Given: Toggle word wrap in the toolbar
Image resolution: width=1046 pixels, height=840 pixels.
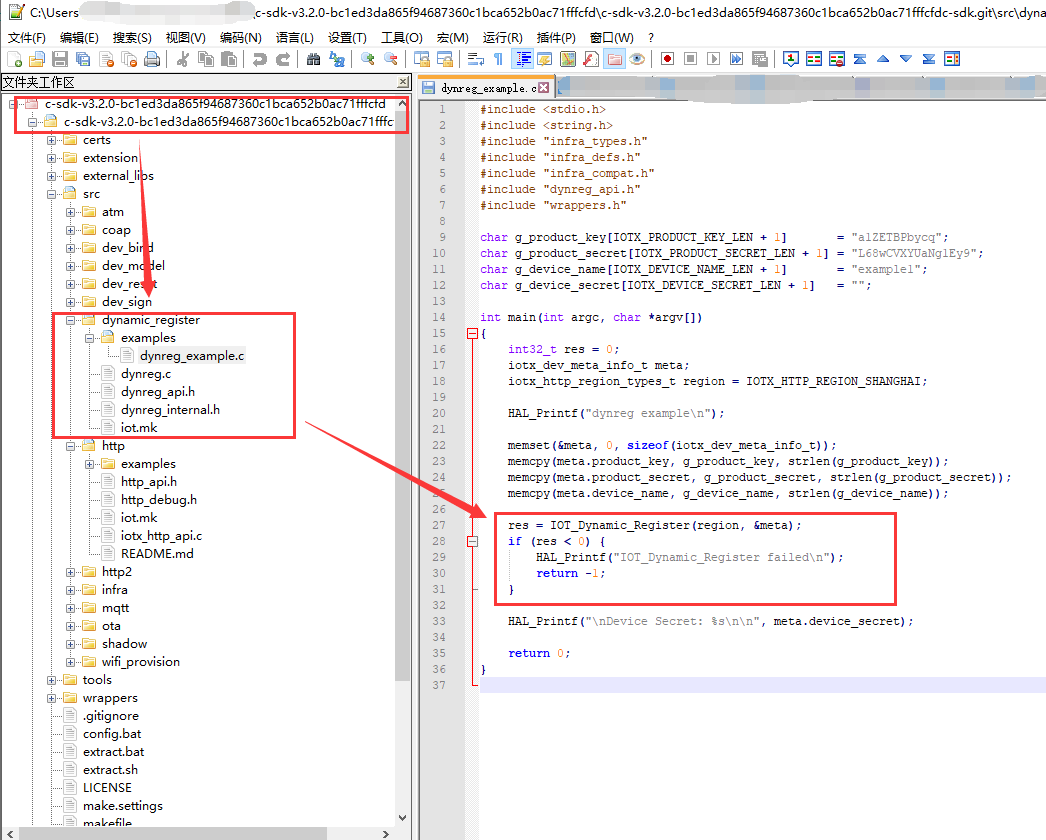Looking at the screenshot, I should click(476, 59).
